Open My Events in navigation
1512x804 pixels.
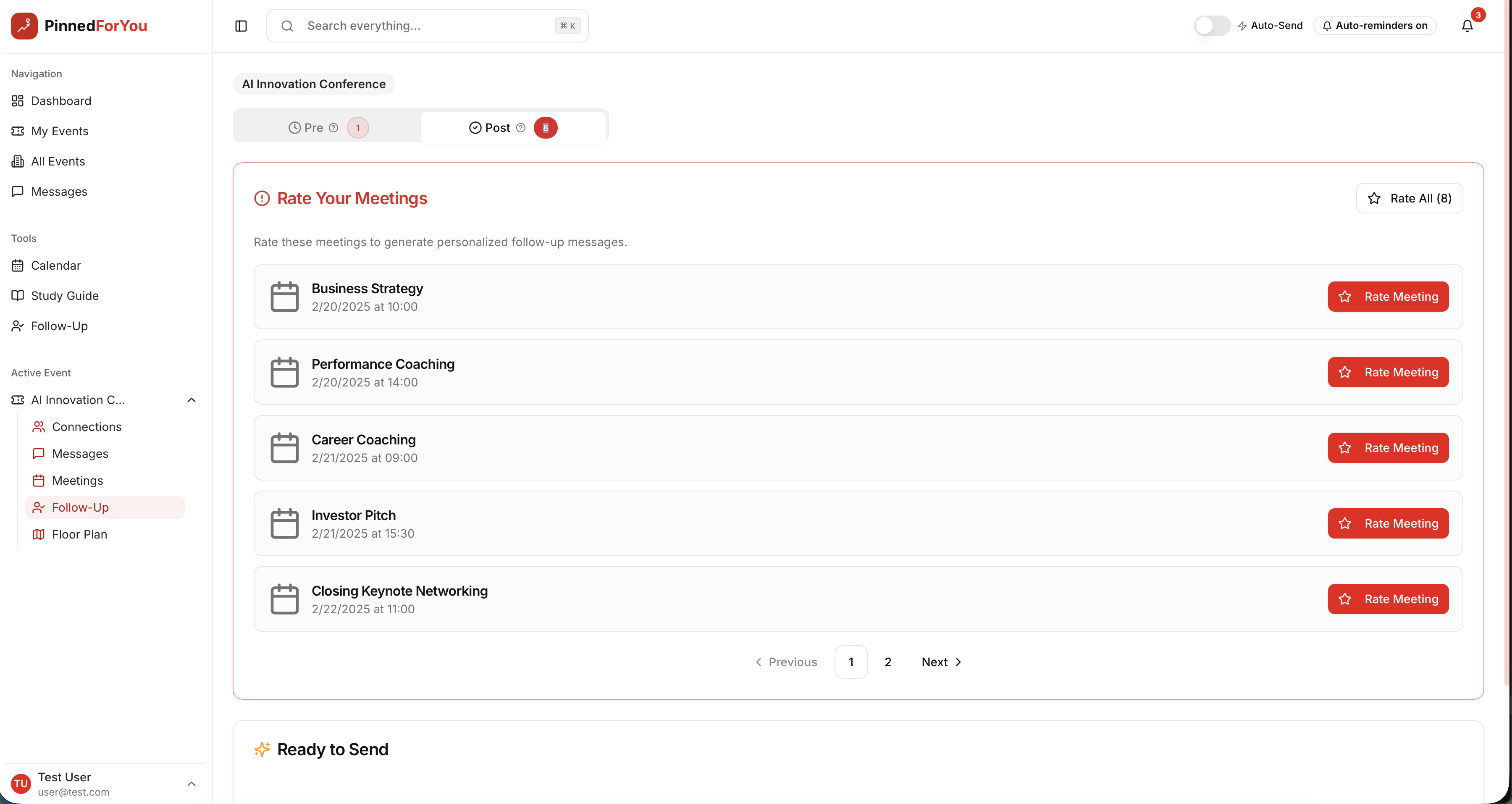60,131
